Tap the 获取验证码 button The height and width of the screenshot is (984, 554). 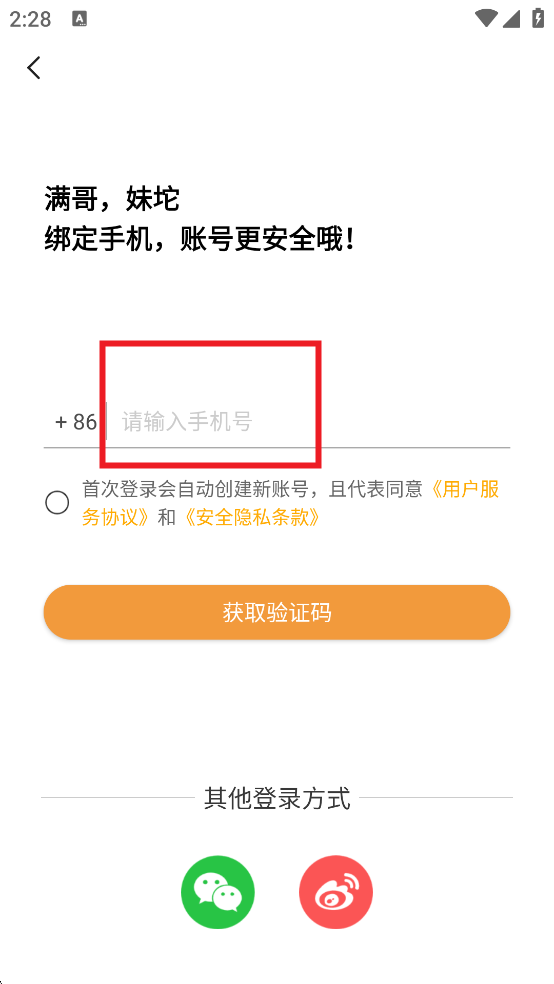[x=277, y=612]
